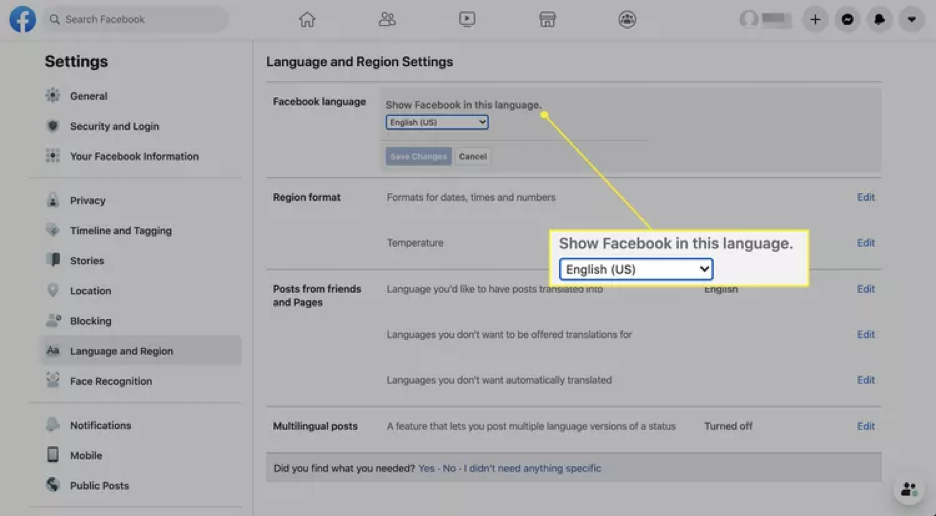Open the Notifications bell icon
Image resolution: width=936 pixels, height=516 pixels.
click(x=879, y=19)
